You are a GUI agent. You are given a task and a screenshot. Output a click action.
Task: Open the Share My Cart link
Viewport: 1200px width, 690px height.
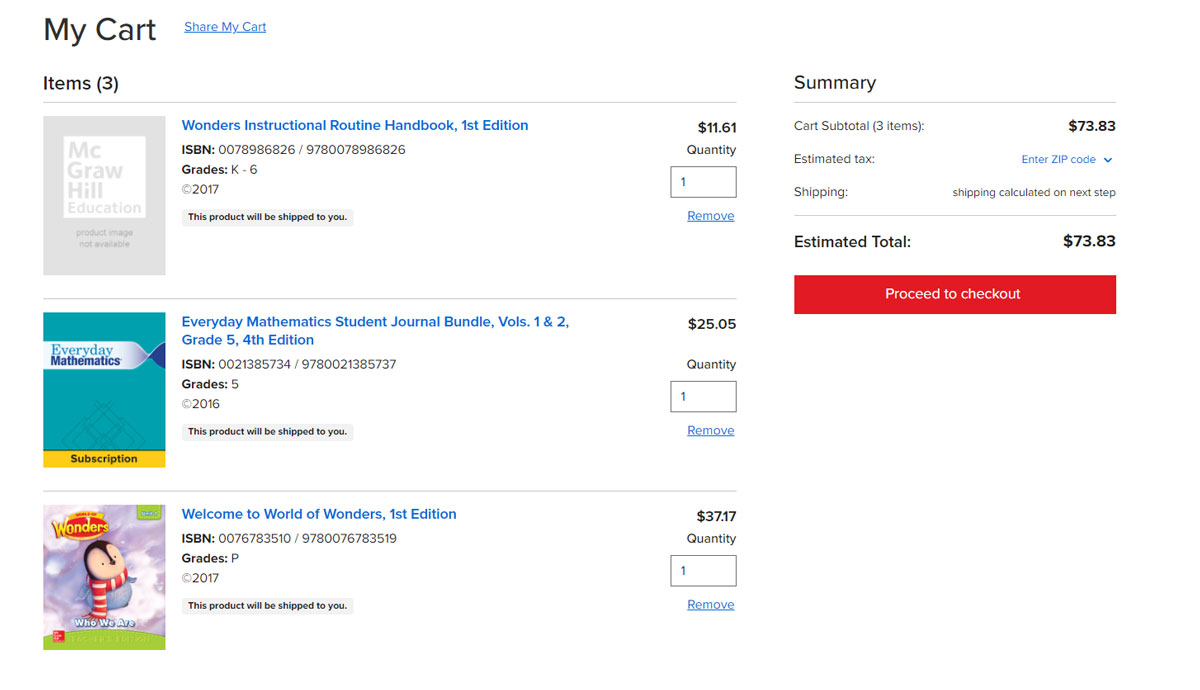coord(224,26)
